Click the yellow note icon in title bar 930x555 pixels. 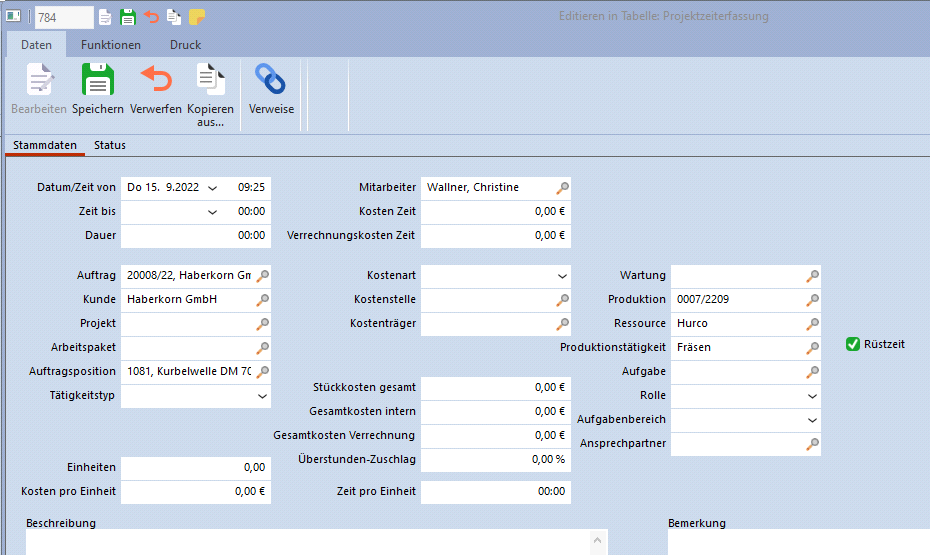197,16
